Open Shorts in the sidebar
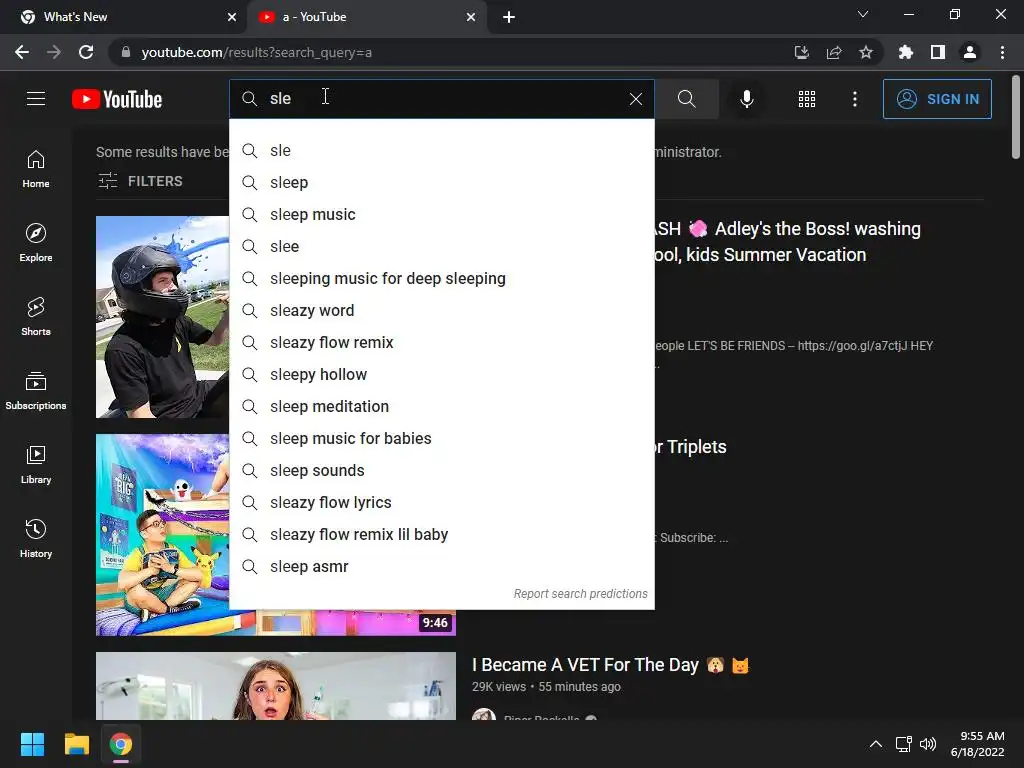The width and height of the screenshot is (1024, 768). click(36, 317)
